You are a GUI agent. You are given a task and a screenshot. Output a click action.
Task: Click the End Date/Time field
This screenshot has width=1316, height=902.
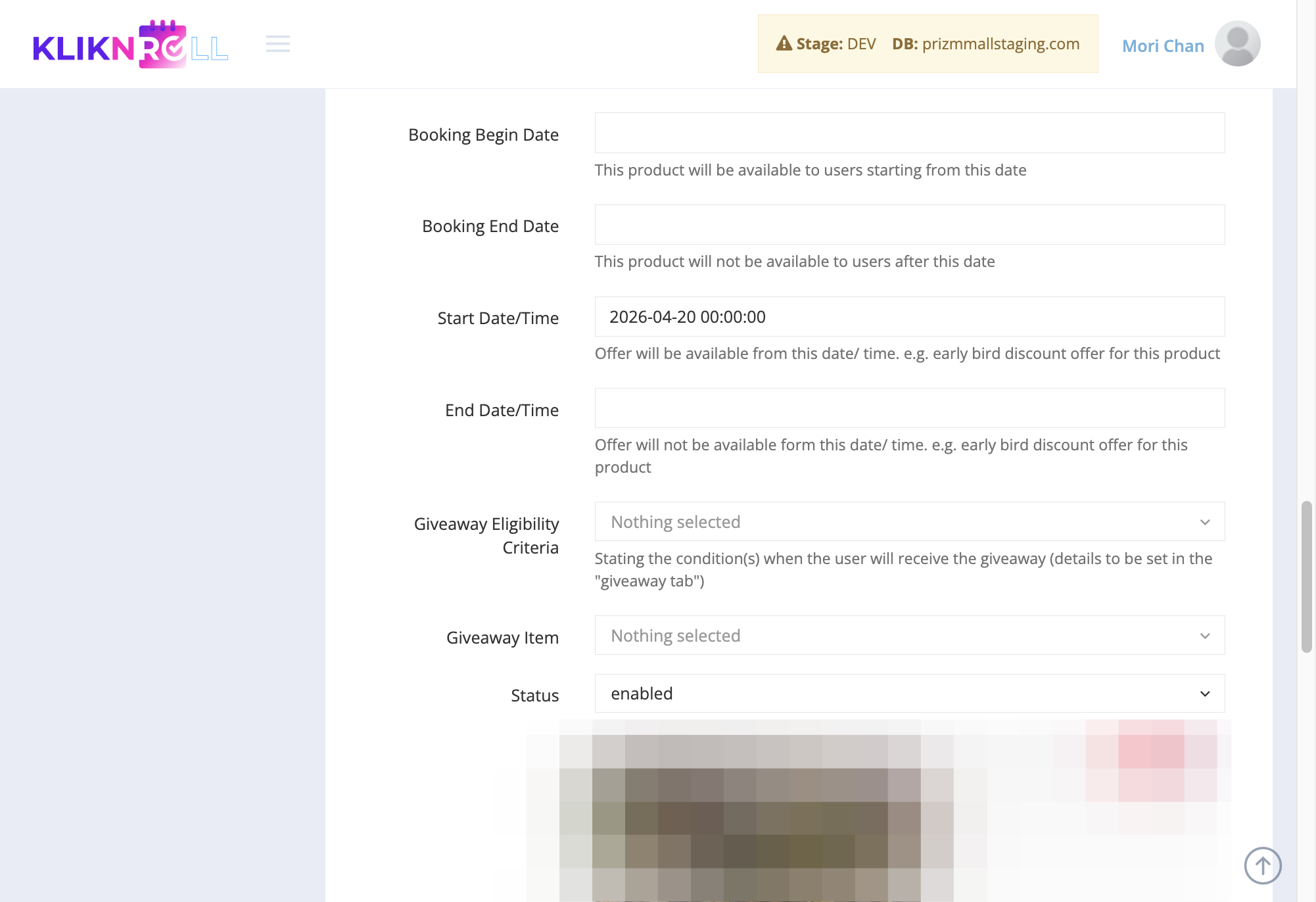tap(910, 408)
